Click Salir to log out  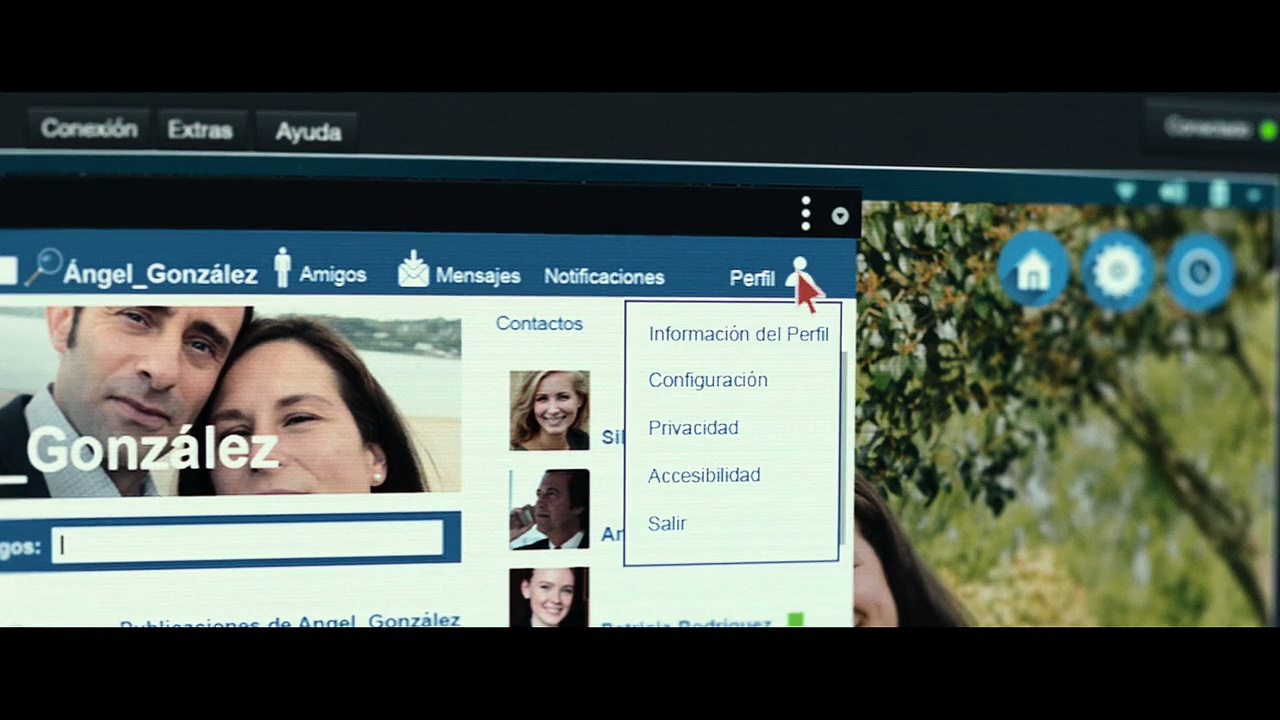pos(667,524)
